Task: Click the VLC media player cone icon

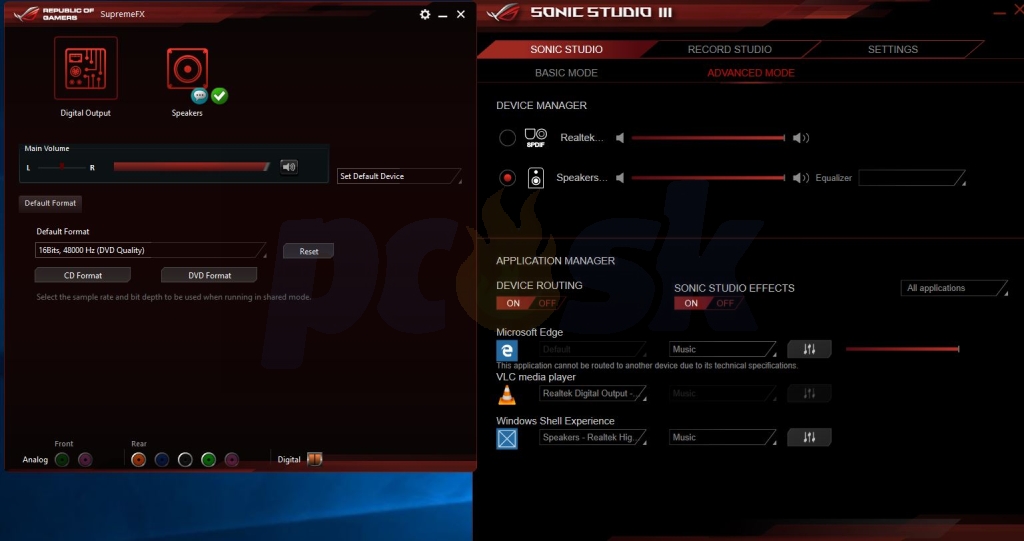Action: pyautogui.click(x=507, y=395)
